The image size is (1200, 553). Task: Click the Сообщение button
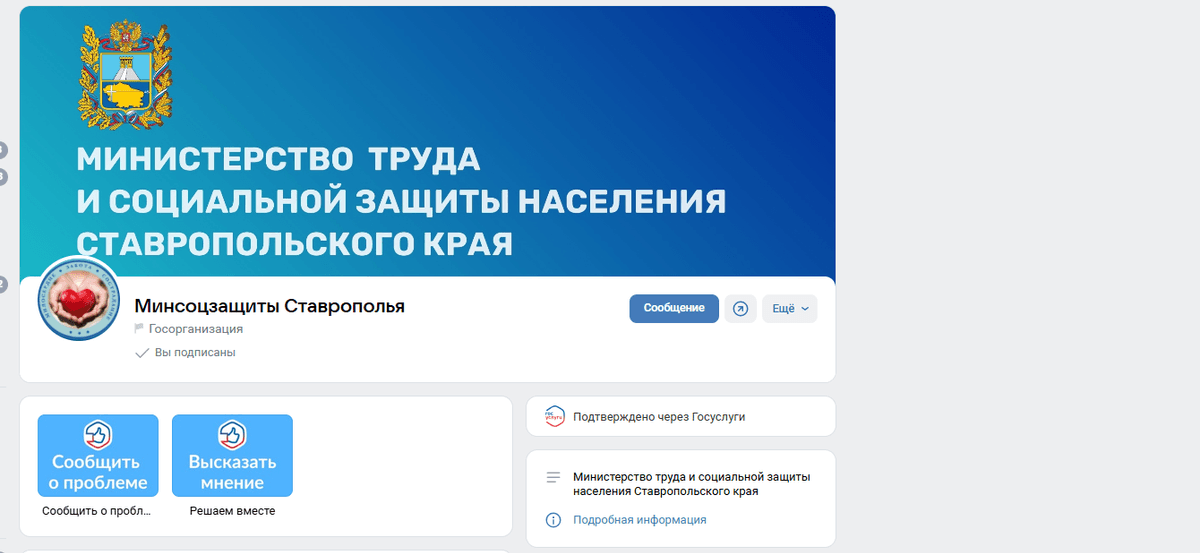[x=674, y=308]
